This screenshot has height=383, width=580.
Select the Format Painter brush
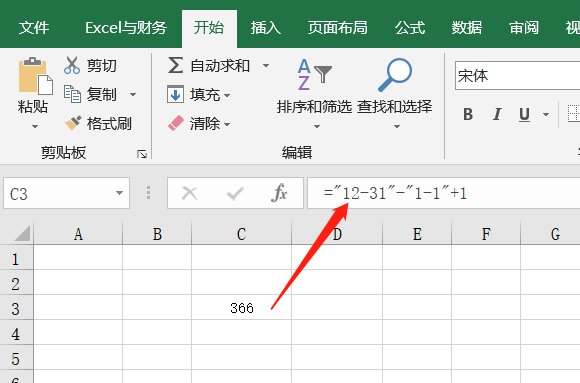pyautogui.click(x=73, y=123)
